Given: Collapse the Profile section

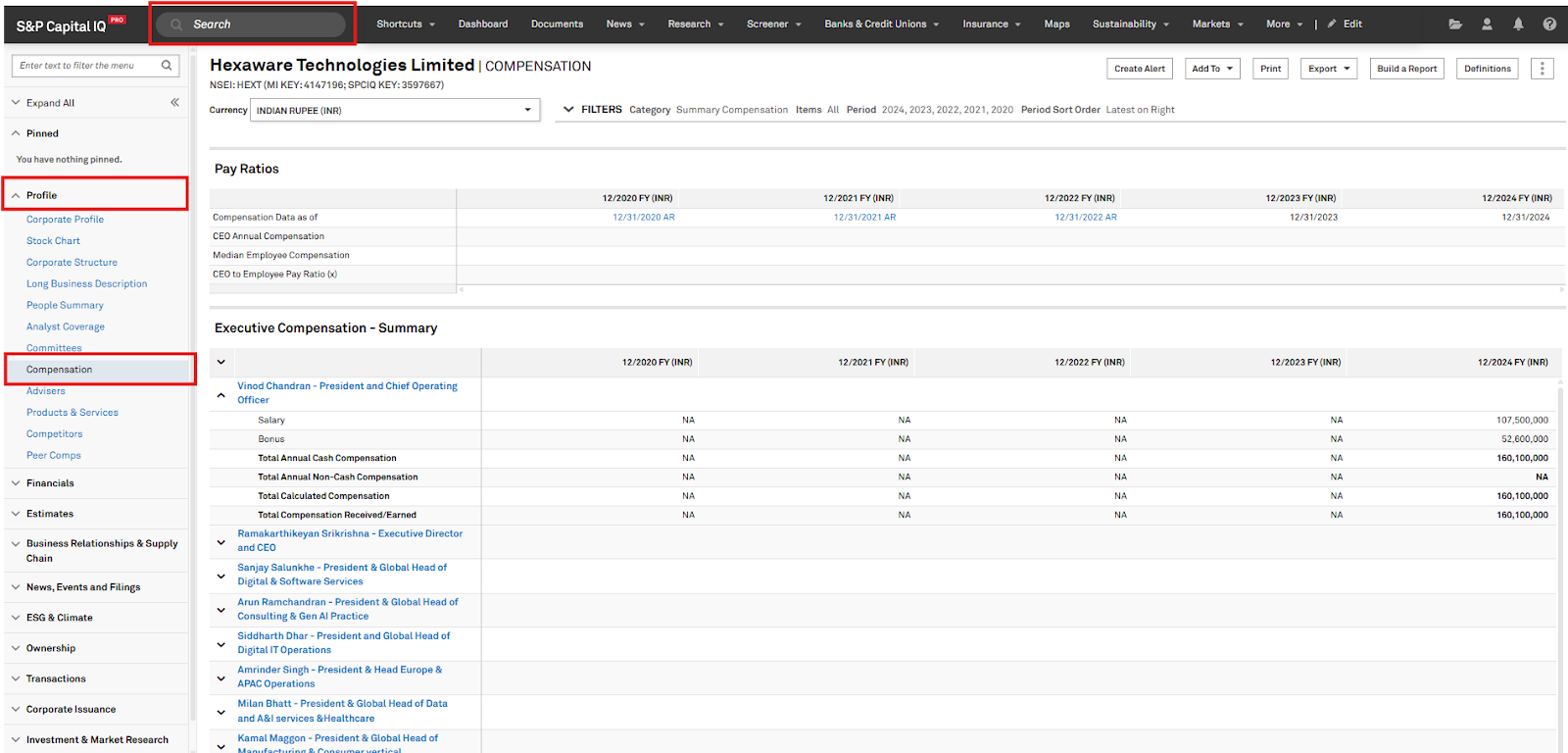Looking at the screenshot, I should [x=16, y=195].
